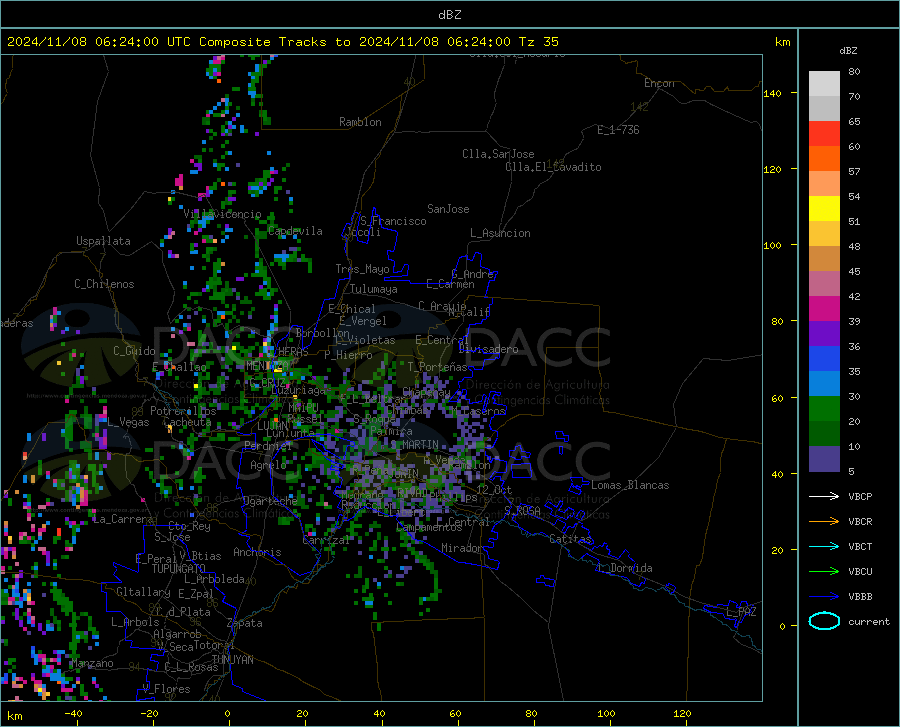Click the E_1-736 label on map
900x727 pixels.
tap(618, 130)
